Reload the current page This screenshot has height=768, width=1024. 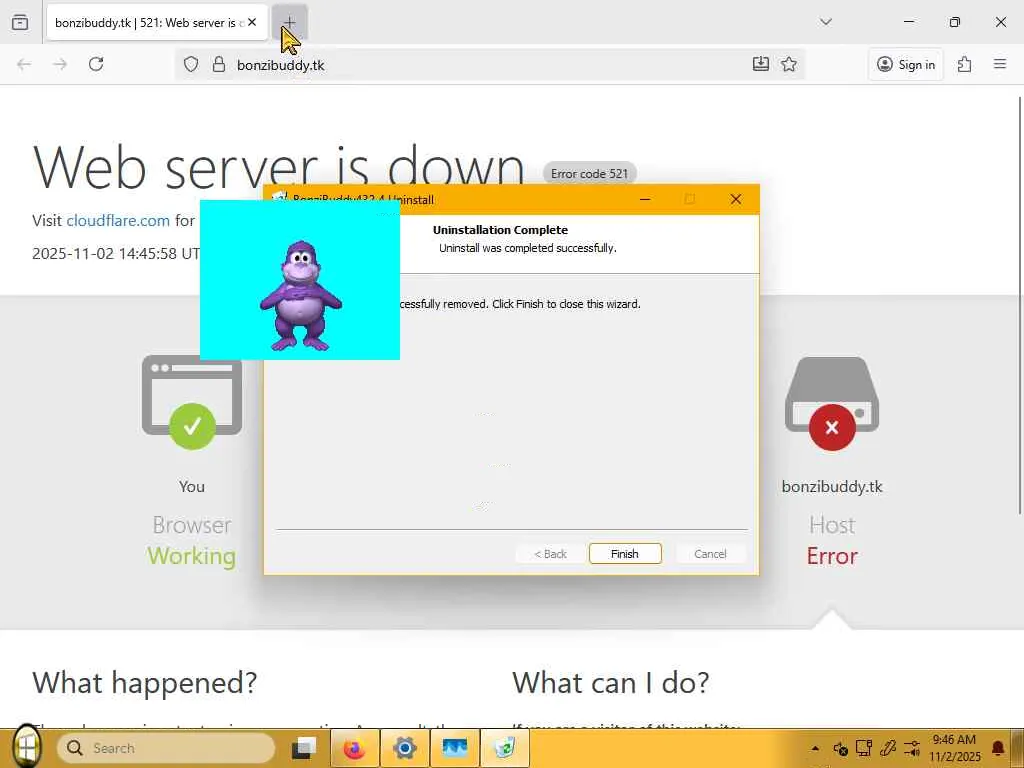pos(96,64)
